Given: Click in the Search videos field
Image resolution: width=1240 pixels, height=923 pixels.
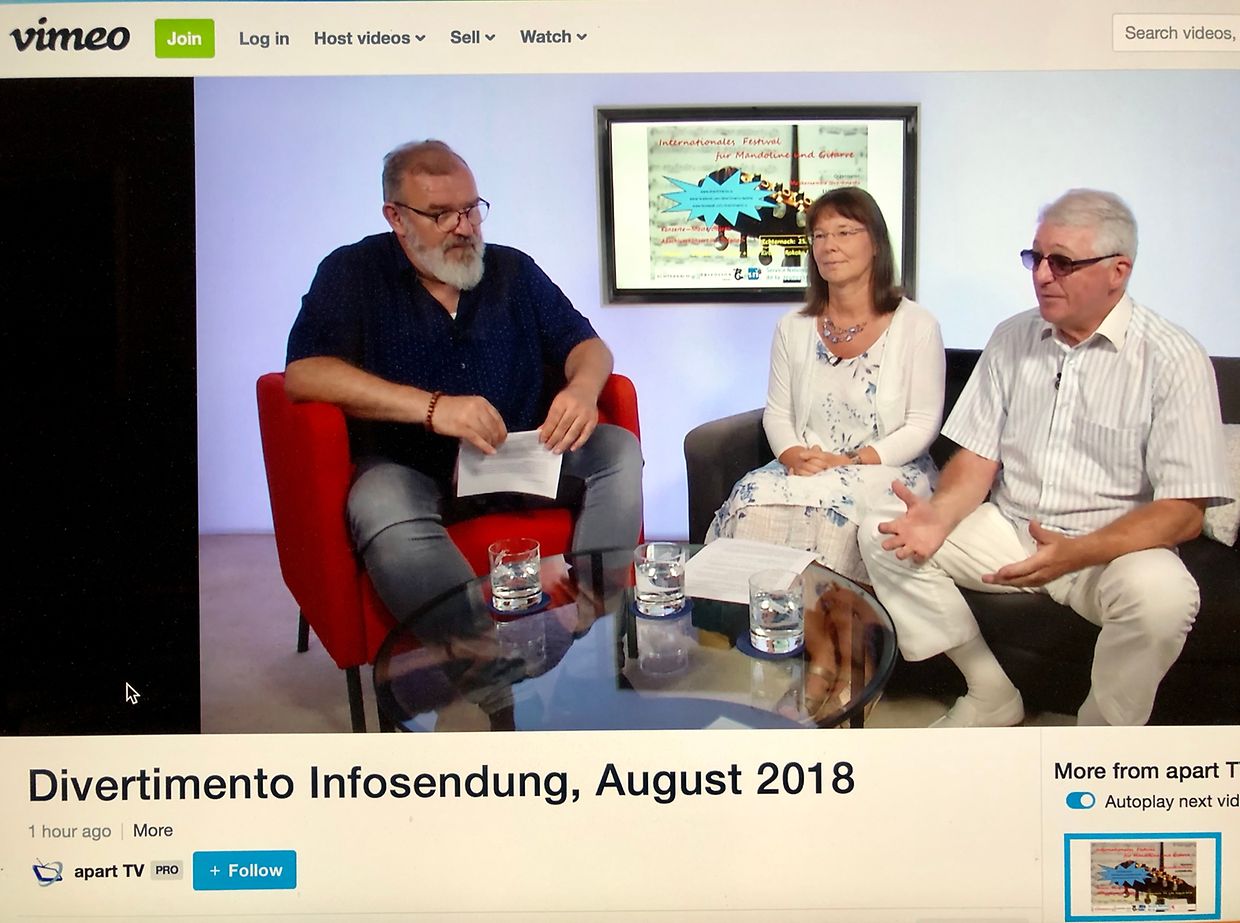Looking at the screenshot, I should [x=1178, y=33].
